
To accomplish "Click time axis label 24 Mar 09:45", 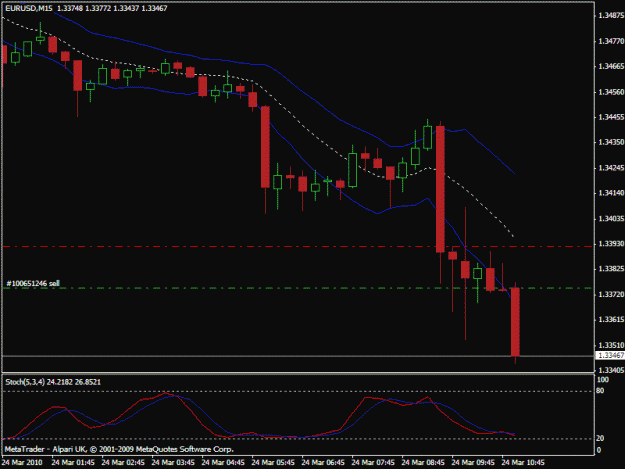I will 473,463.
